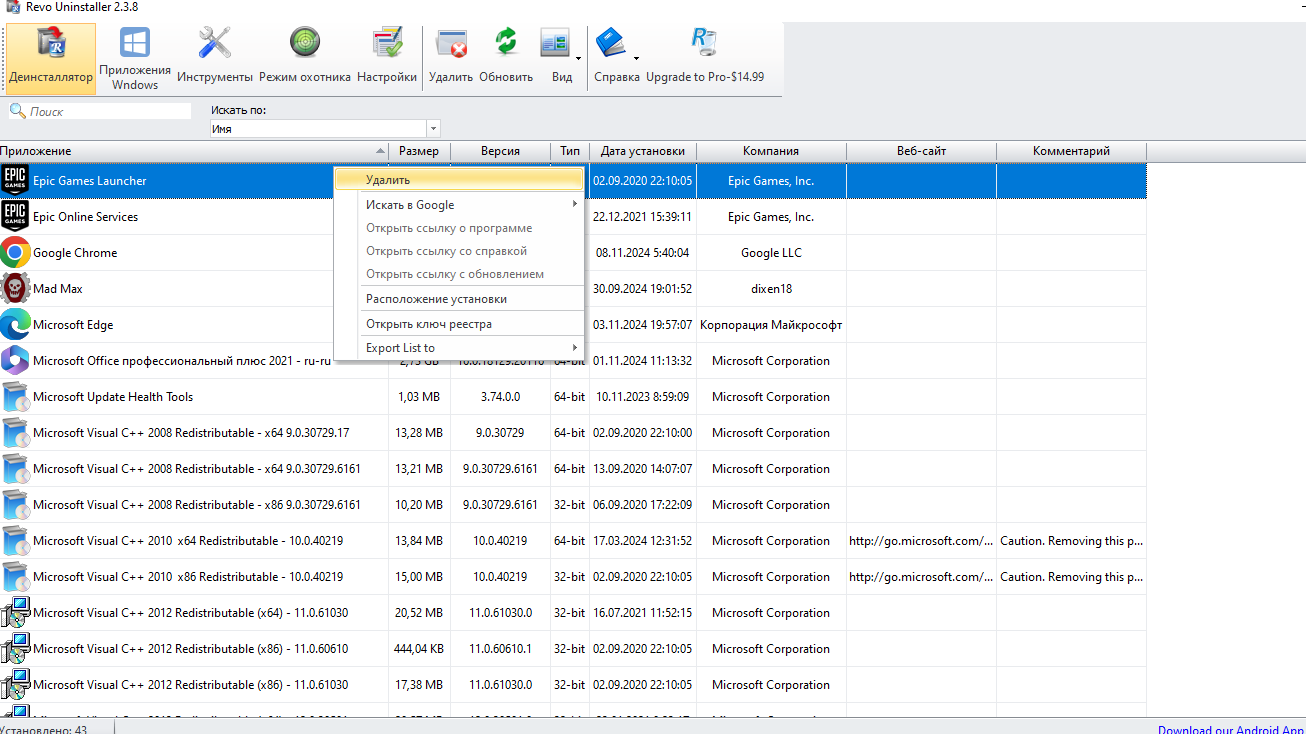Select Открыть ключ реестра menu entry

[459, 324]
